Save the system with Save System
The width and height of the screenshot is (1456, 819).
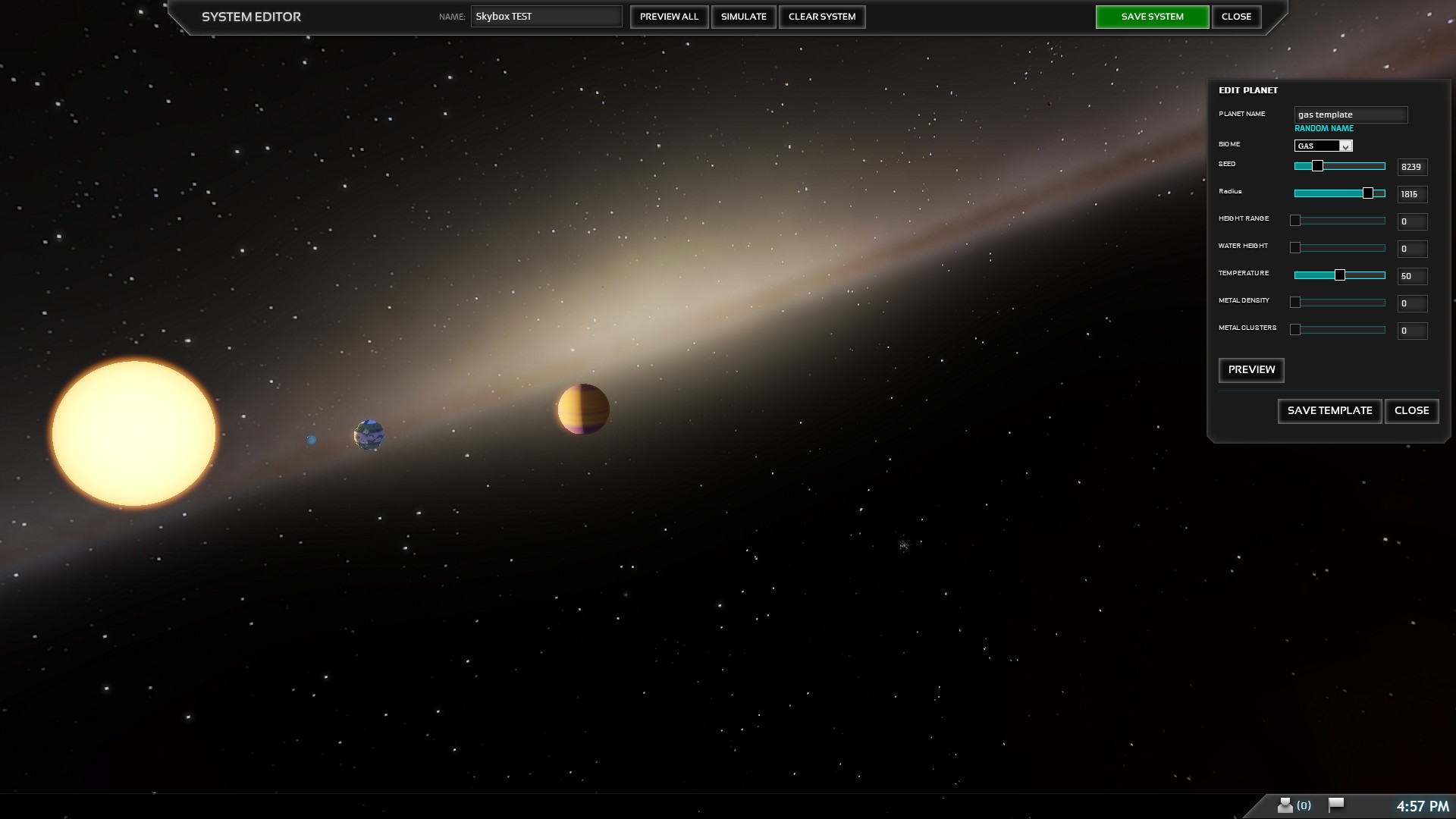click(x=1152, y=17)
